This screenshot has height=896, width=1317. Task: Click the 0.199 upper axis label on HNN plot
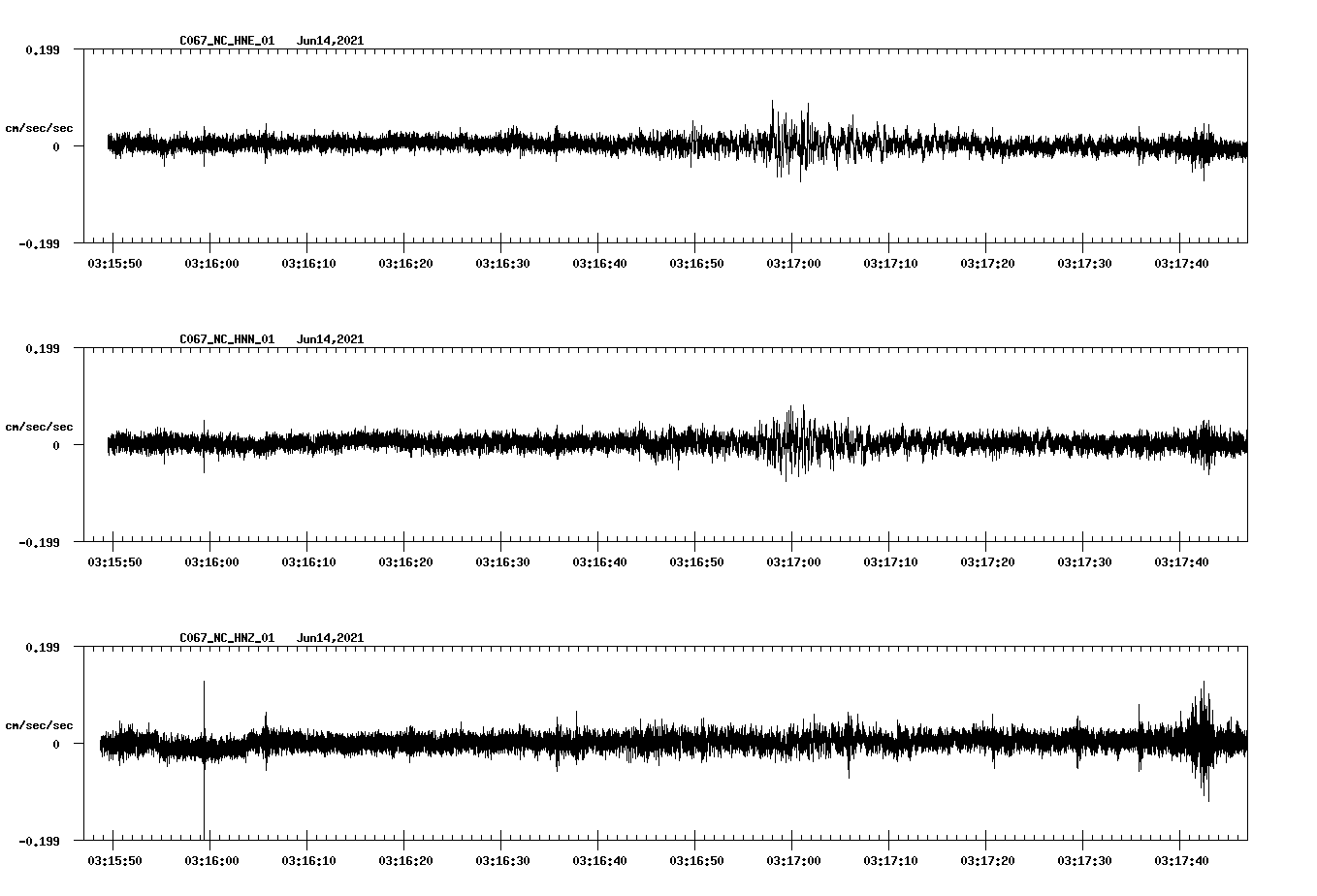tap(42, 348)
